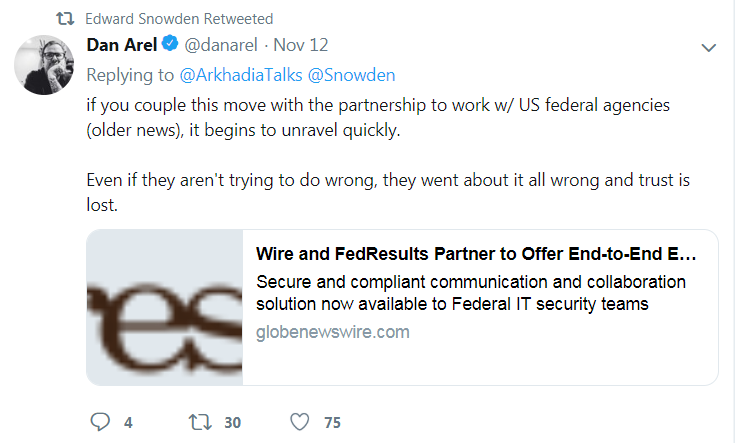
Task: Open Dan Arel's profile via display name
Action: pyautogui.click(x=123, y=46)
